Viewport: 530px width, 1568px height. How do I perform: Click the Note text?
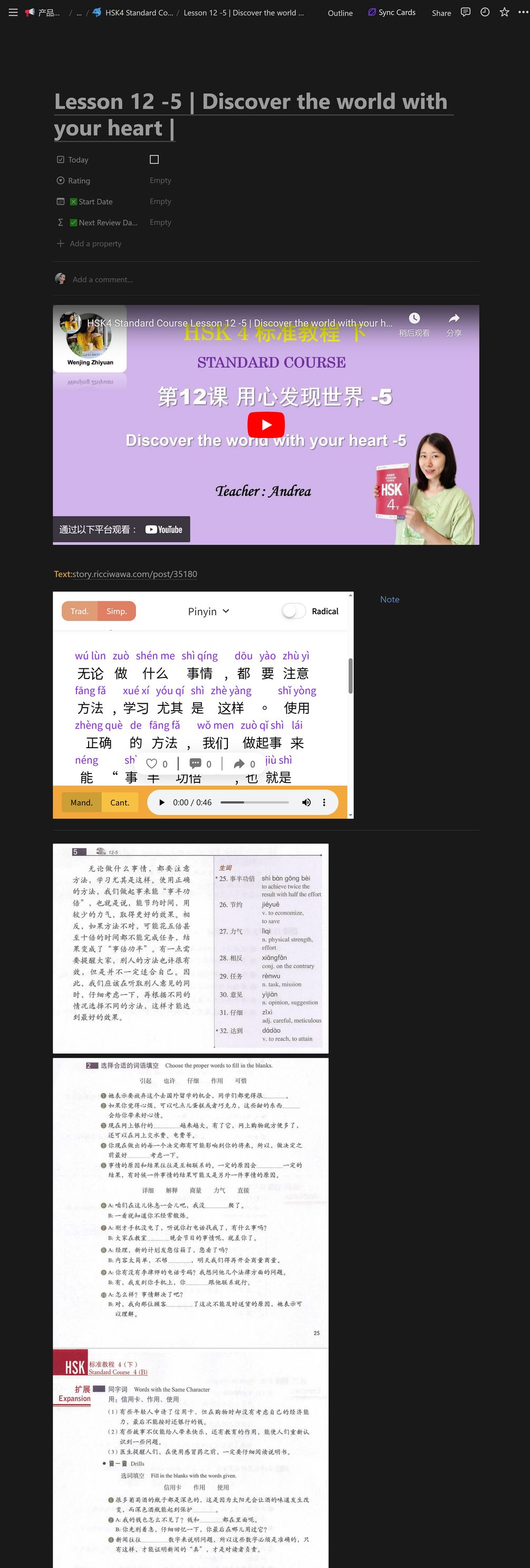pos(389,599)
